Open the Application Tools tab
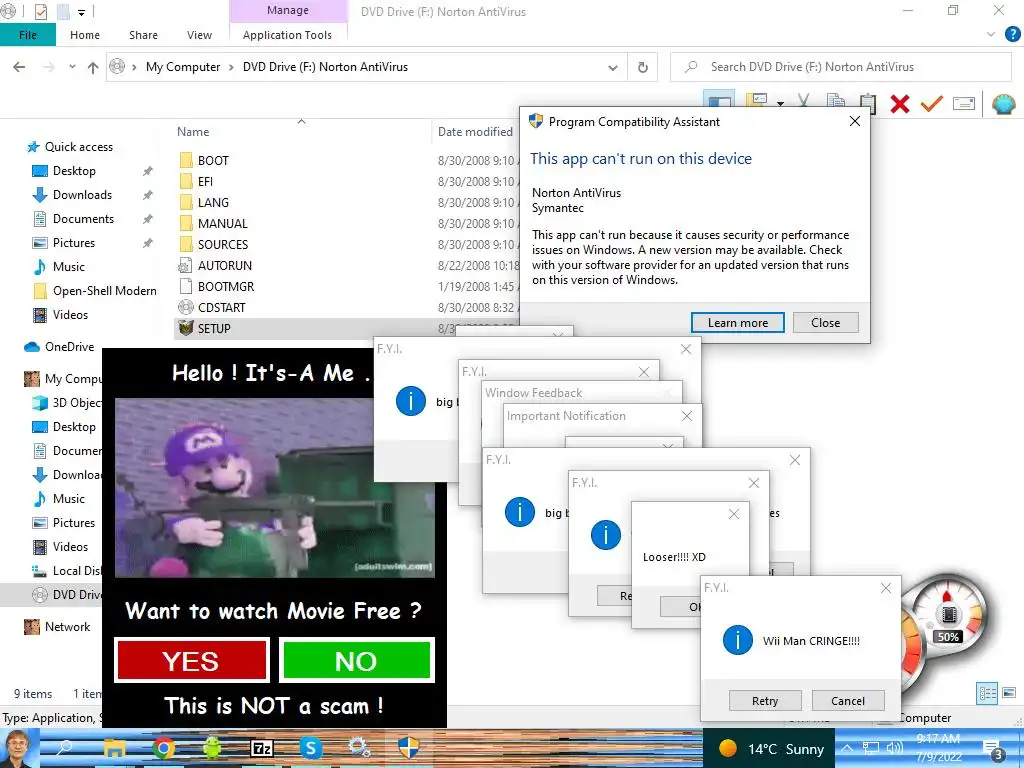The width and height of the screenshot is (1024, 768). pyautogui.click(x=287, y=35)
